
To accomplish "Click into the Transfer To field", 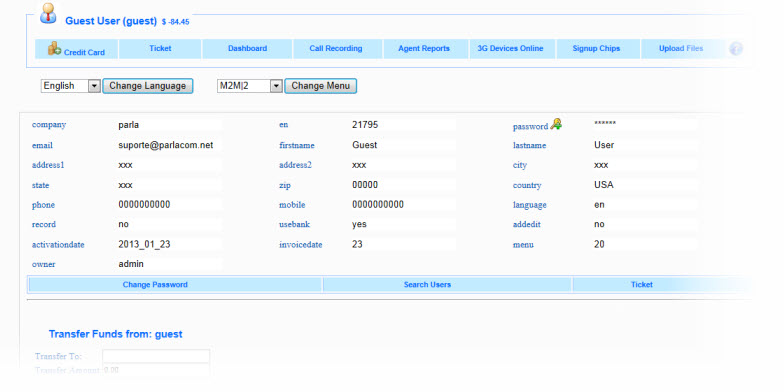I will click(156, 356).
